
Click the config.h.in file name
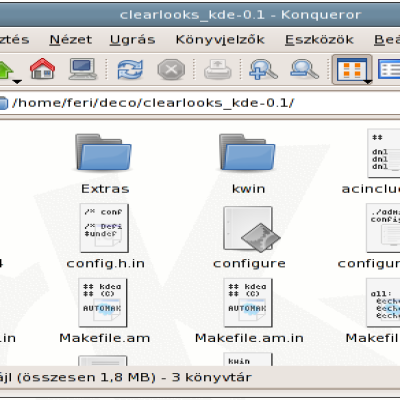(106, 264)
